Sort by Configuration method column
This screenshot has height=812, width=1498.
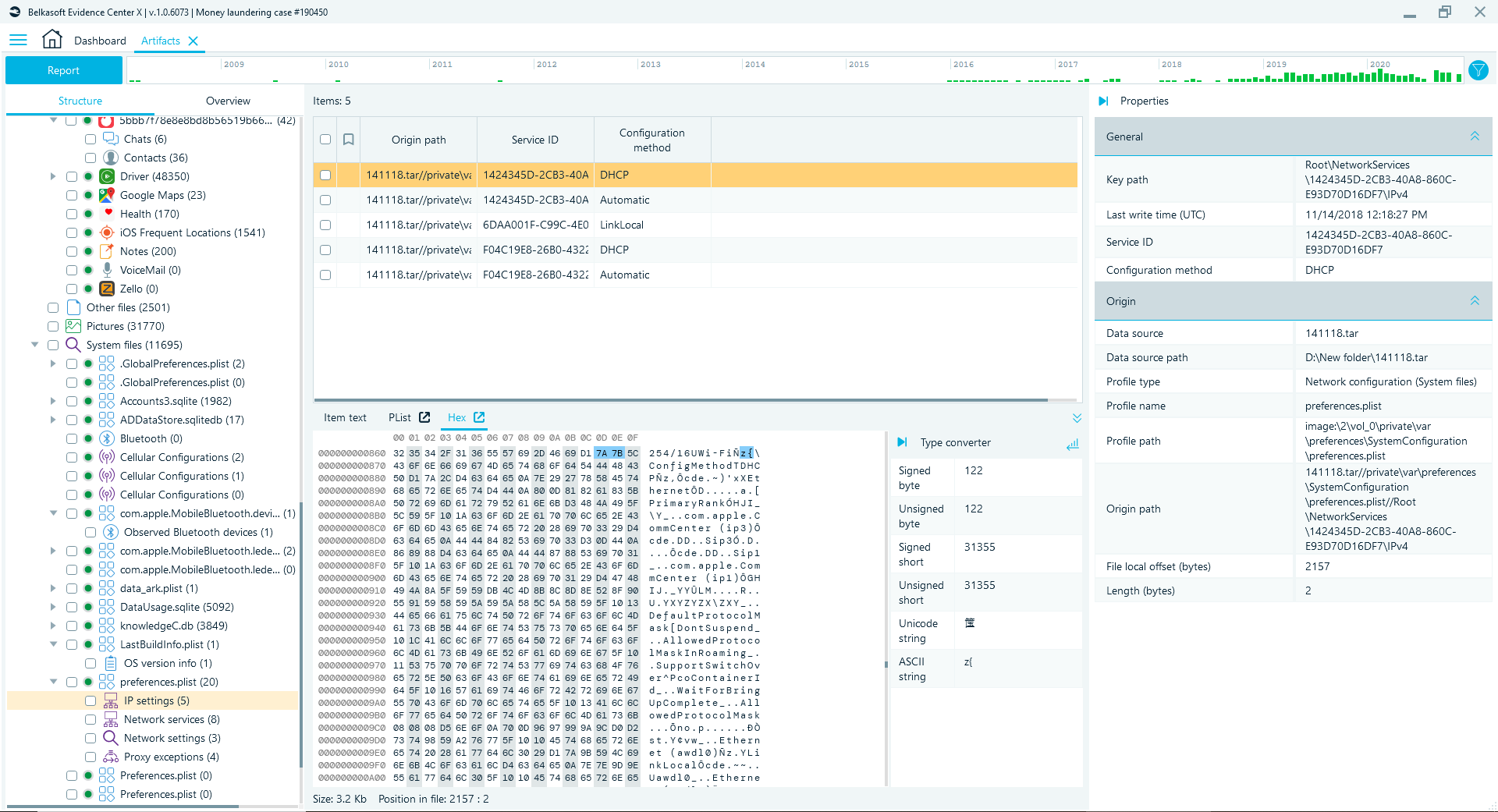point(652,140)
